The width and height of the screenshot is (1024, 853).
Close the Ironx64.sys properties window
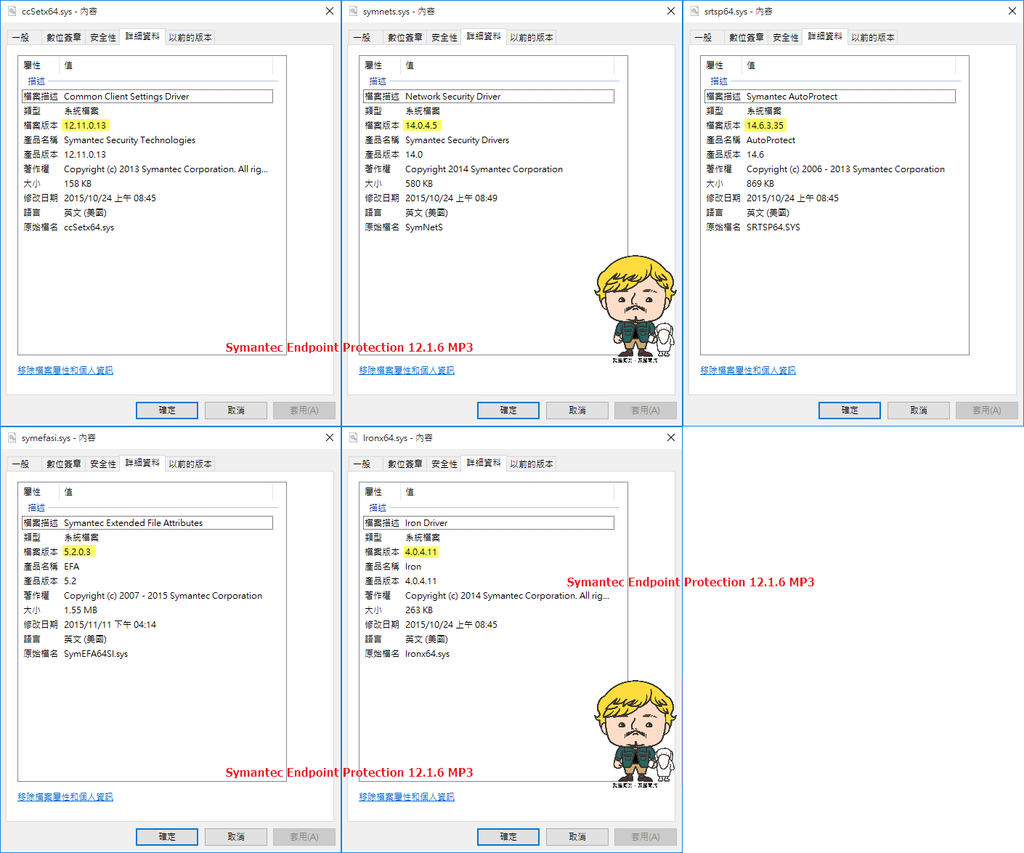(671, 438)
